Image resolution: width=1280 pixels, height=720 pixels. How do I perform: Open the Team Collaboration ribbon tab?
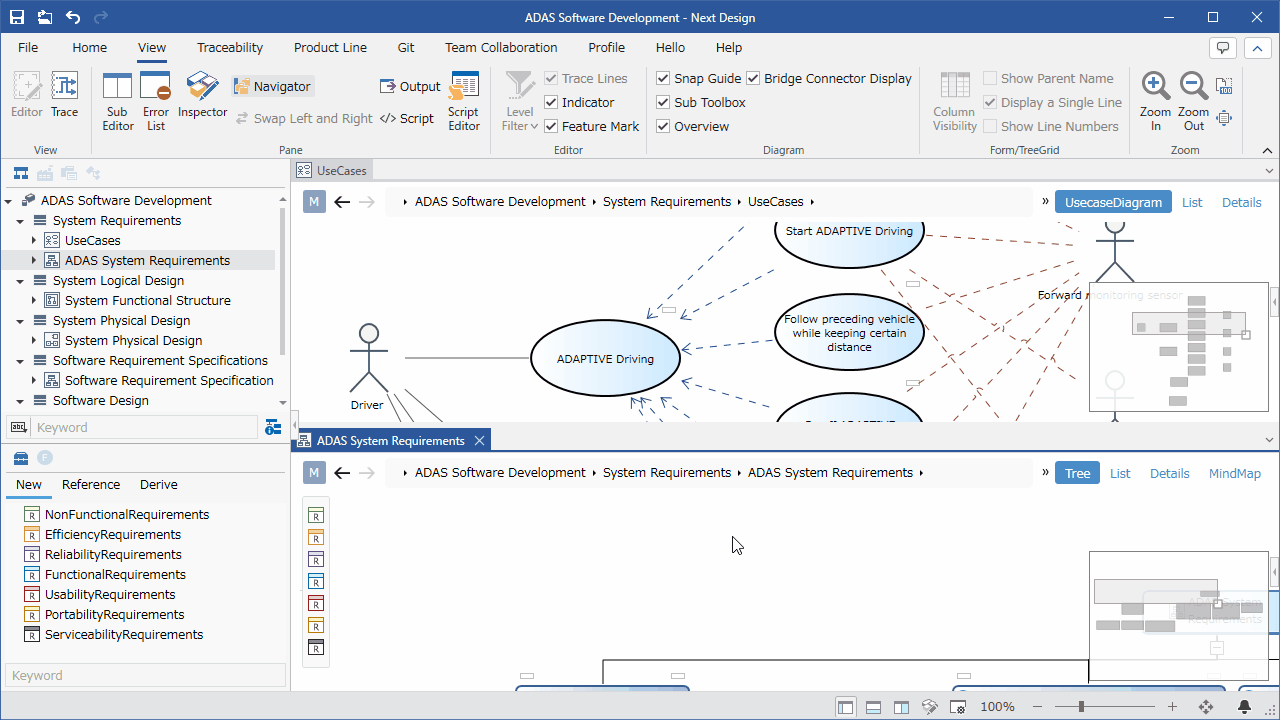[x=501, y=47]
